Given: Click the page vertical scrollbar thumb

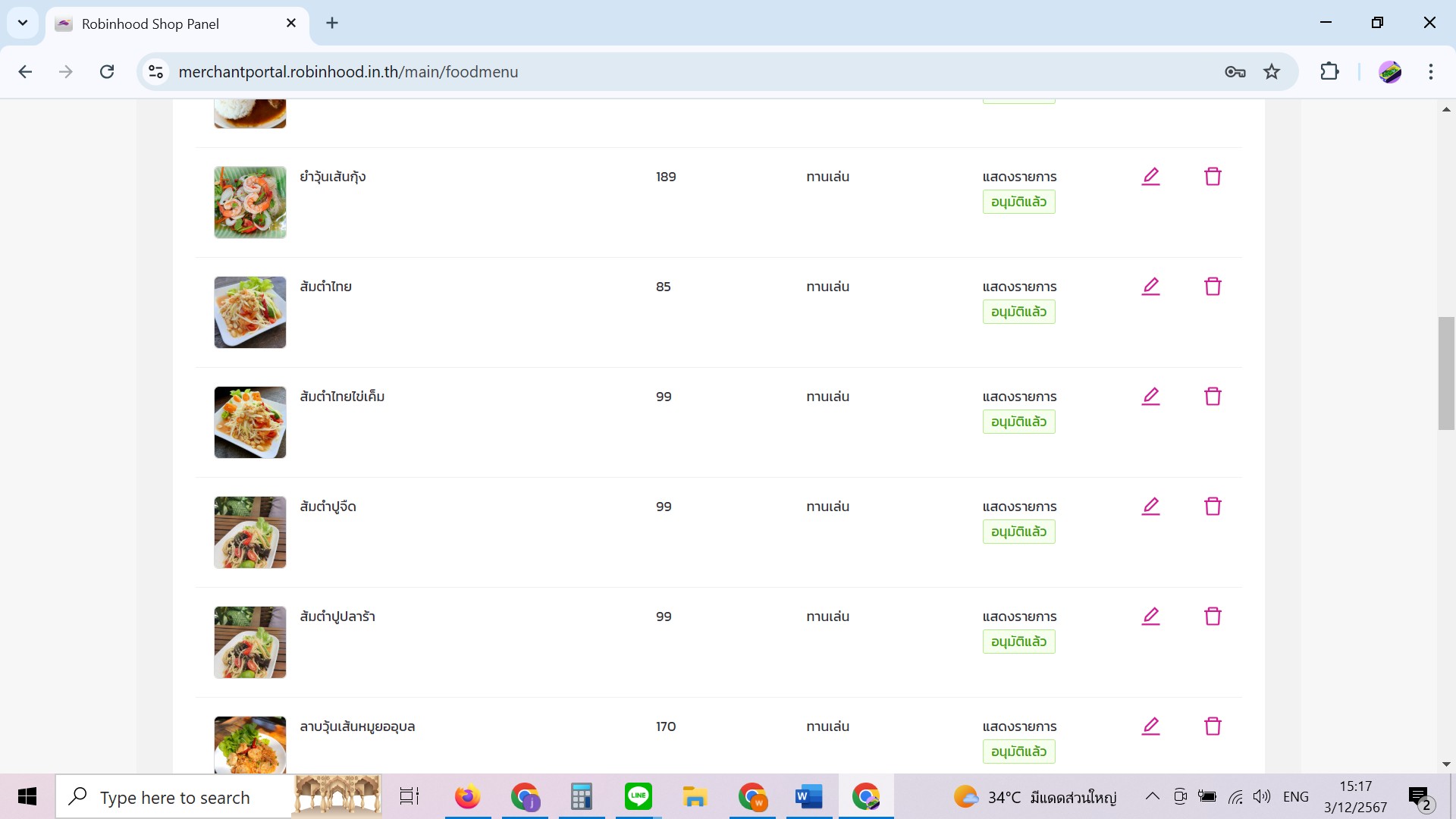Looking at the screenshot, I should coord(1446,373).
